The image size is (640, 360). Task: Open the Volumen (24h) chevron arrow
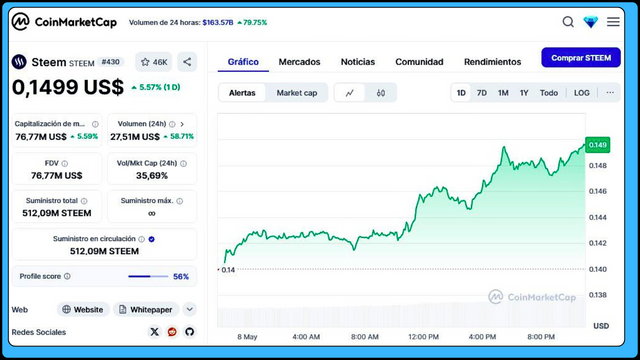[182, 124]
